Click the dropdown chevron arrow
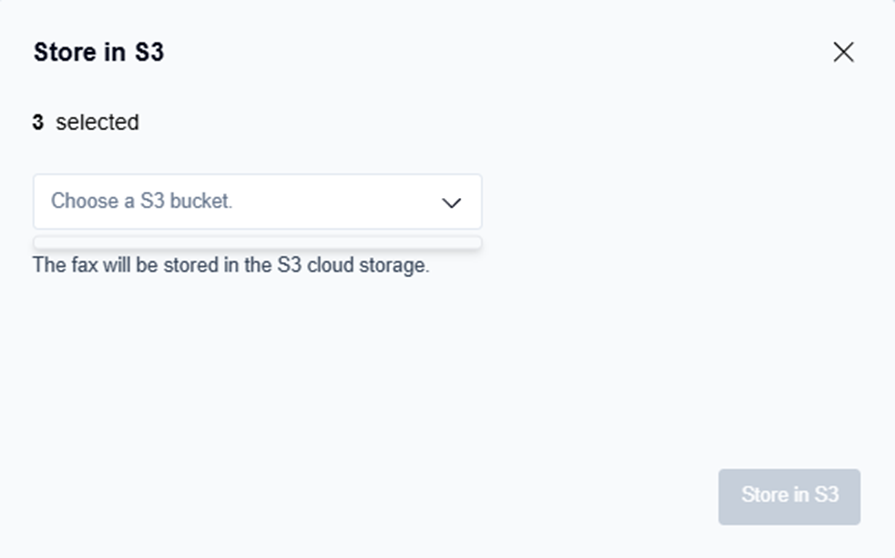The height and width of the screenshot is (558, 895). 452,203
